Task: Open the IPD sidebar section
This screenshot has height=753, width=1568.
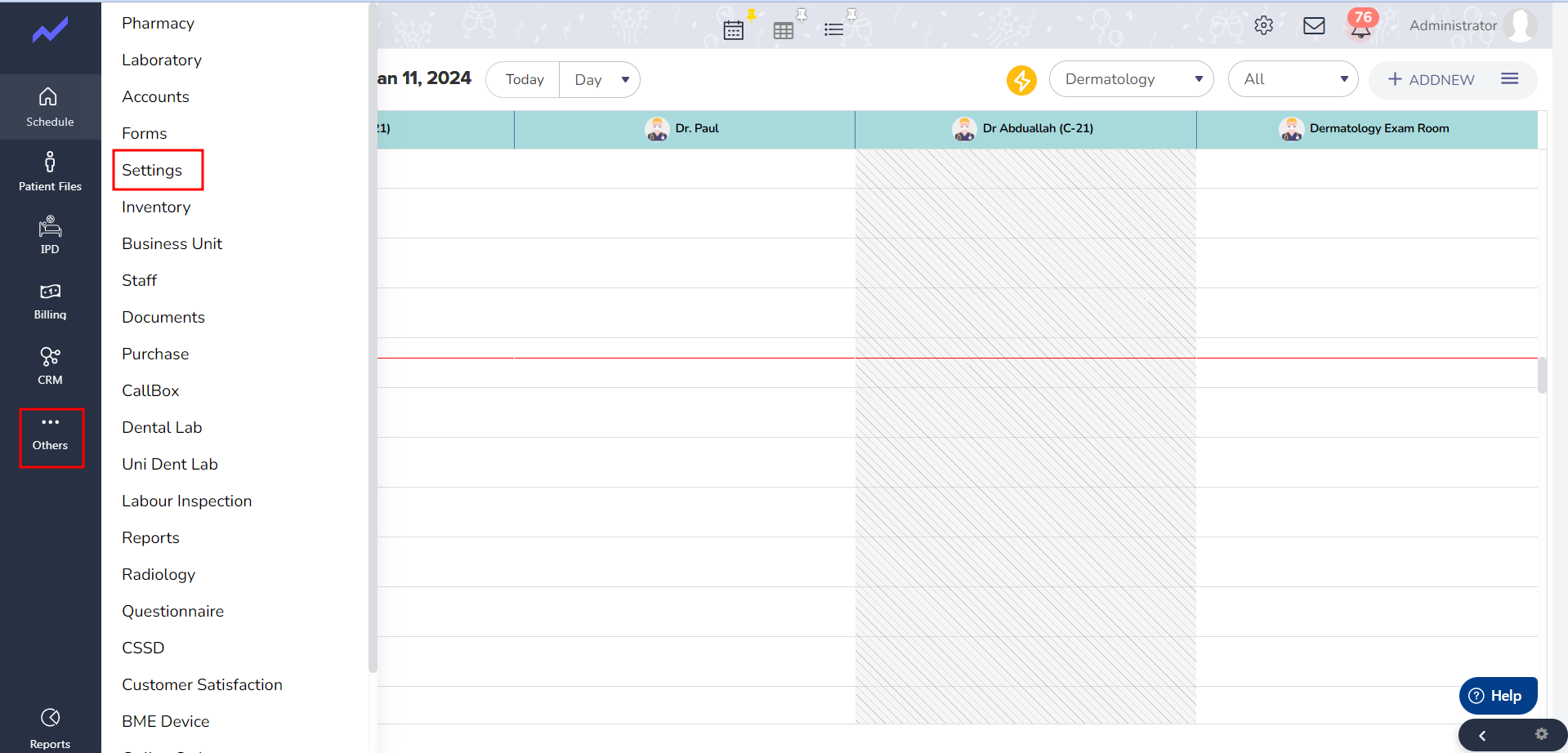Action: click(50, 235)
